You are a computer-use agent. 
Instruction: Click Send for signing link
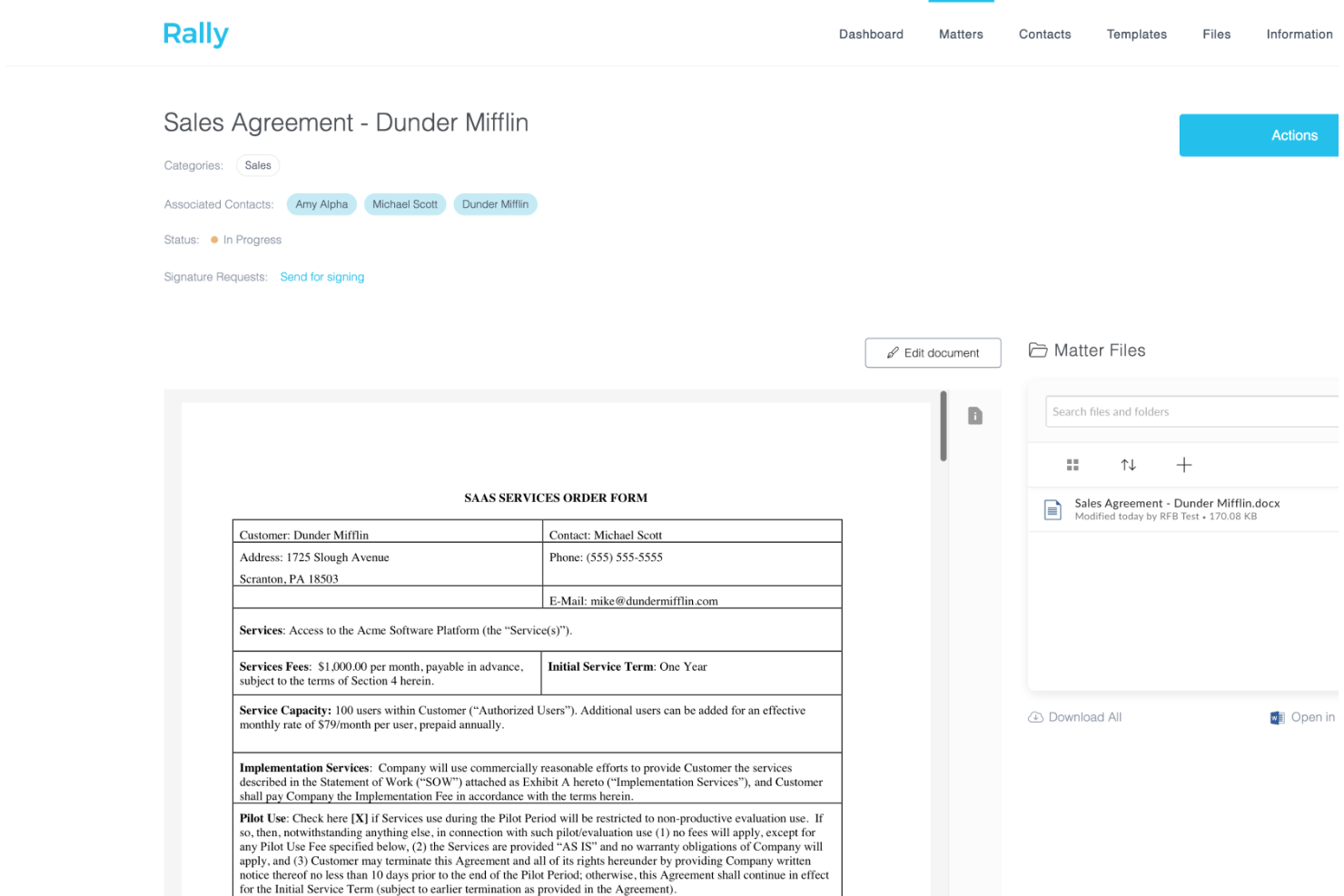(x=322, y=277)
